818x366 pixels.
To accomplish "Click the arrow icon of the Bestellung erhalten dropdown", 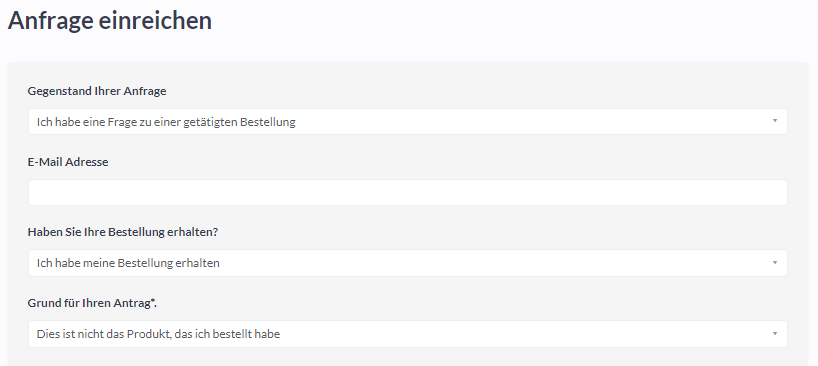I will tap(775, 262).
